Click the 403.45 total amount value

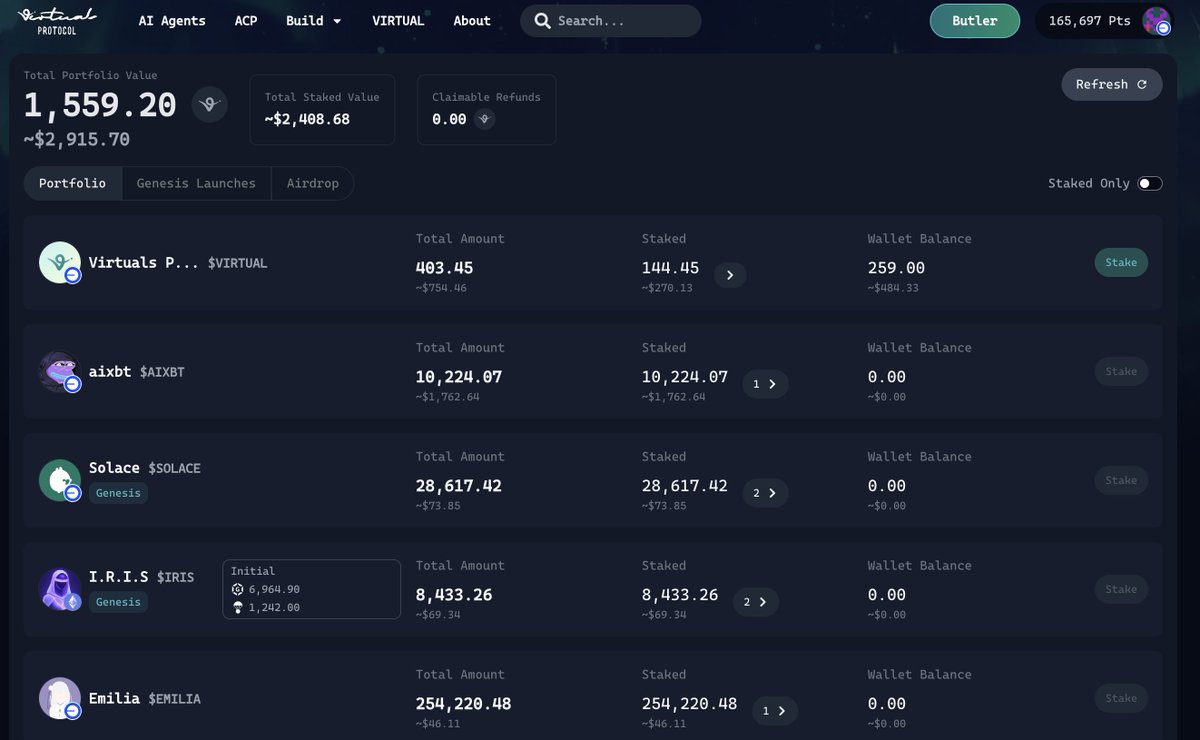tap(444, 268)
